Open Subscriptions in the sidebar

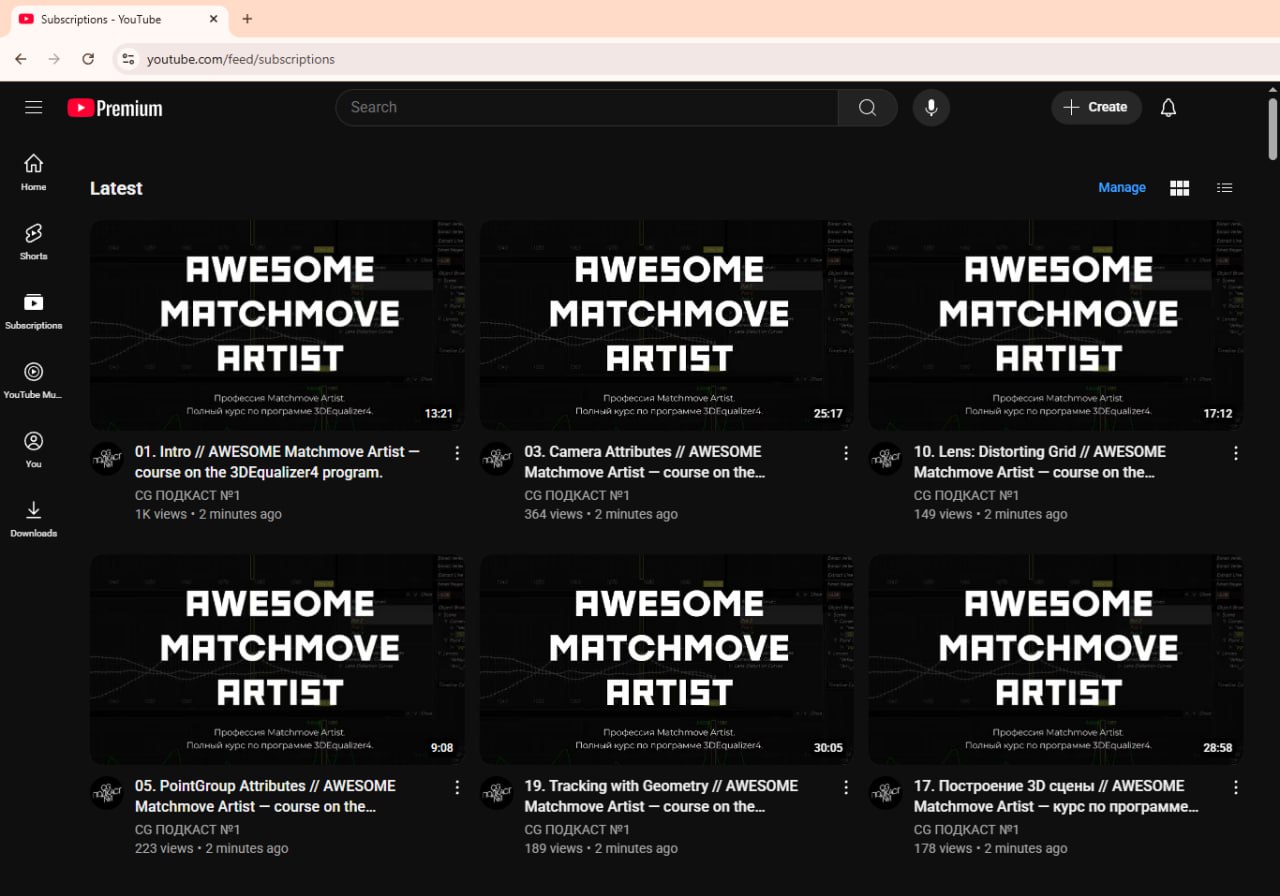33,311
